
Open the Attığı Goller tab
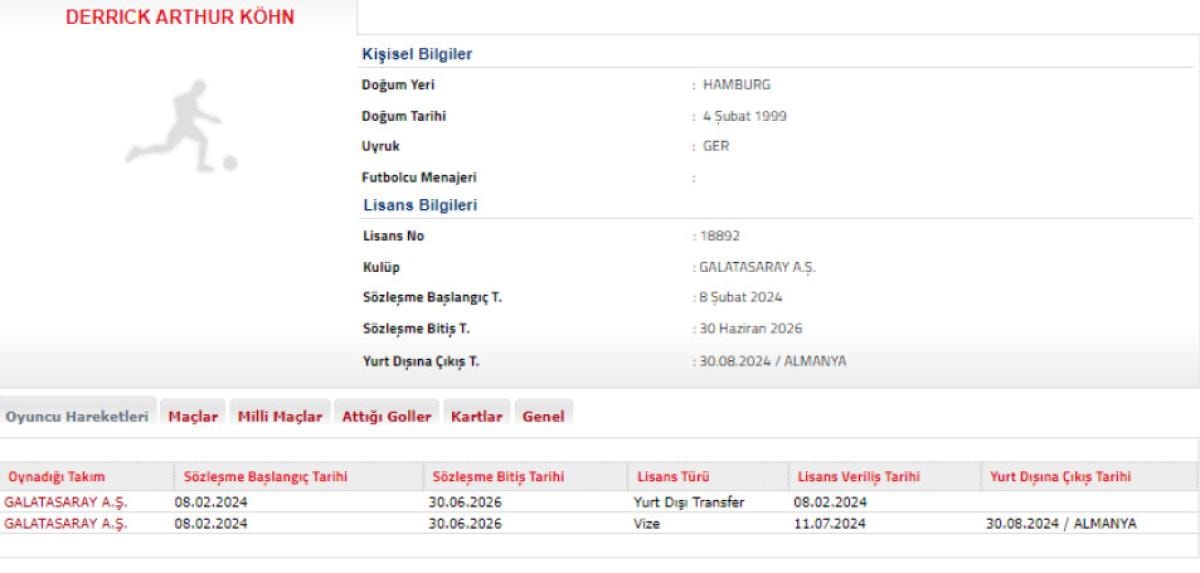387,417
